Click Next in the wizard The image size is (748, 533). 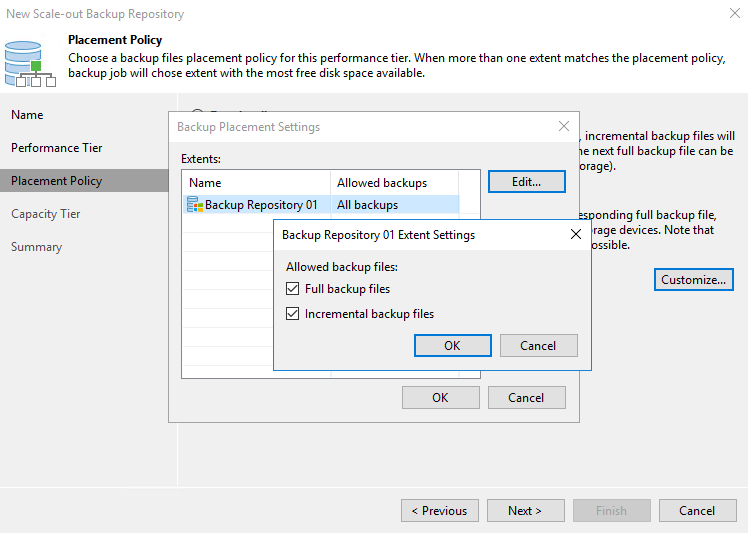pyautogui.click(x=524, y=511)
